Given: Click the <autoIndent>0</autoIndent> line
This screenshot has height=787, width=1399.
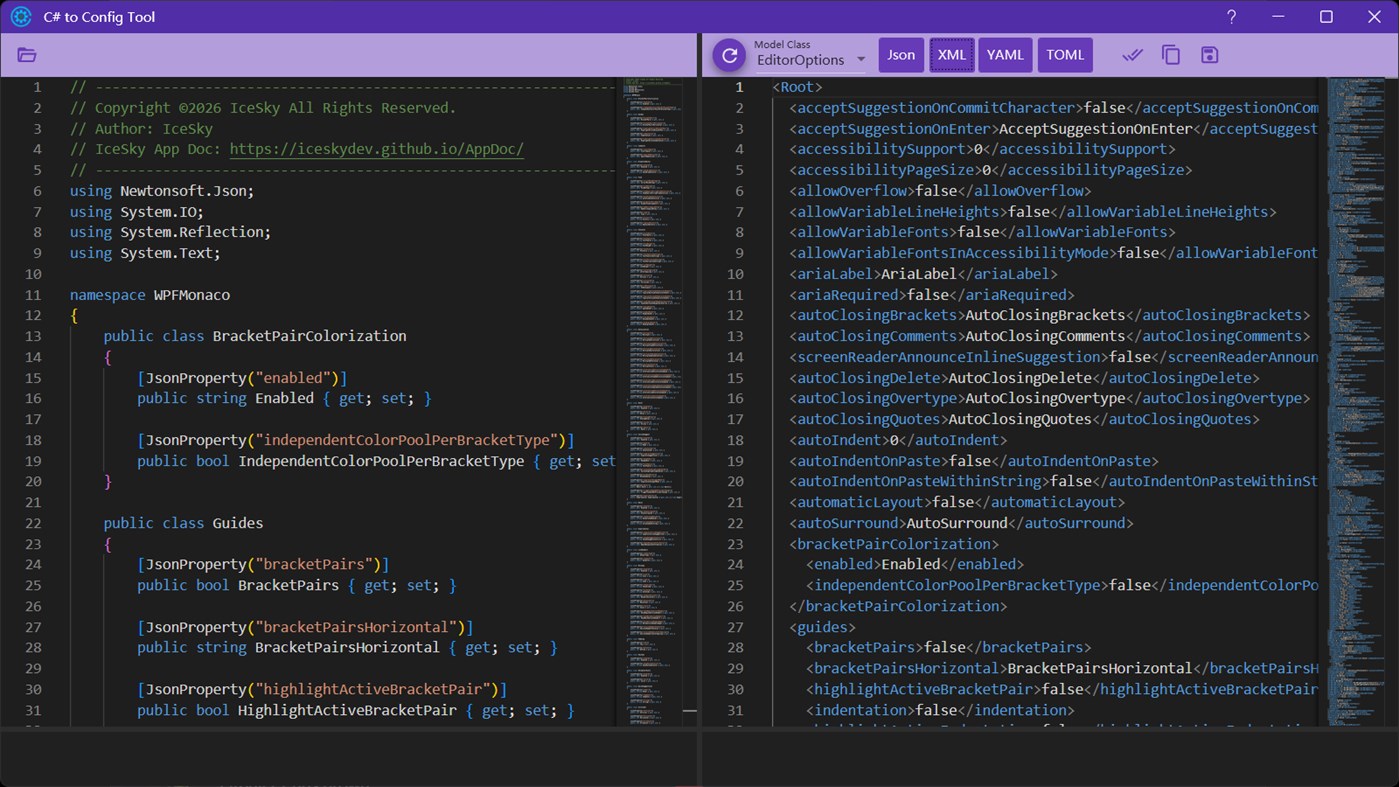Looking at the screenshot, I should click(x=898, y=440).
